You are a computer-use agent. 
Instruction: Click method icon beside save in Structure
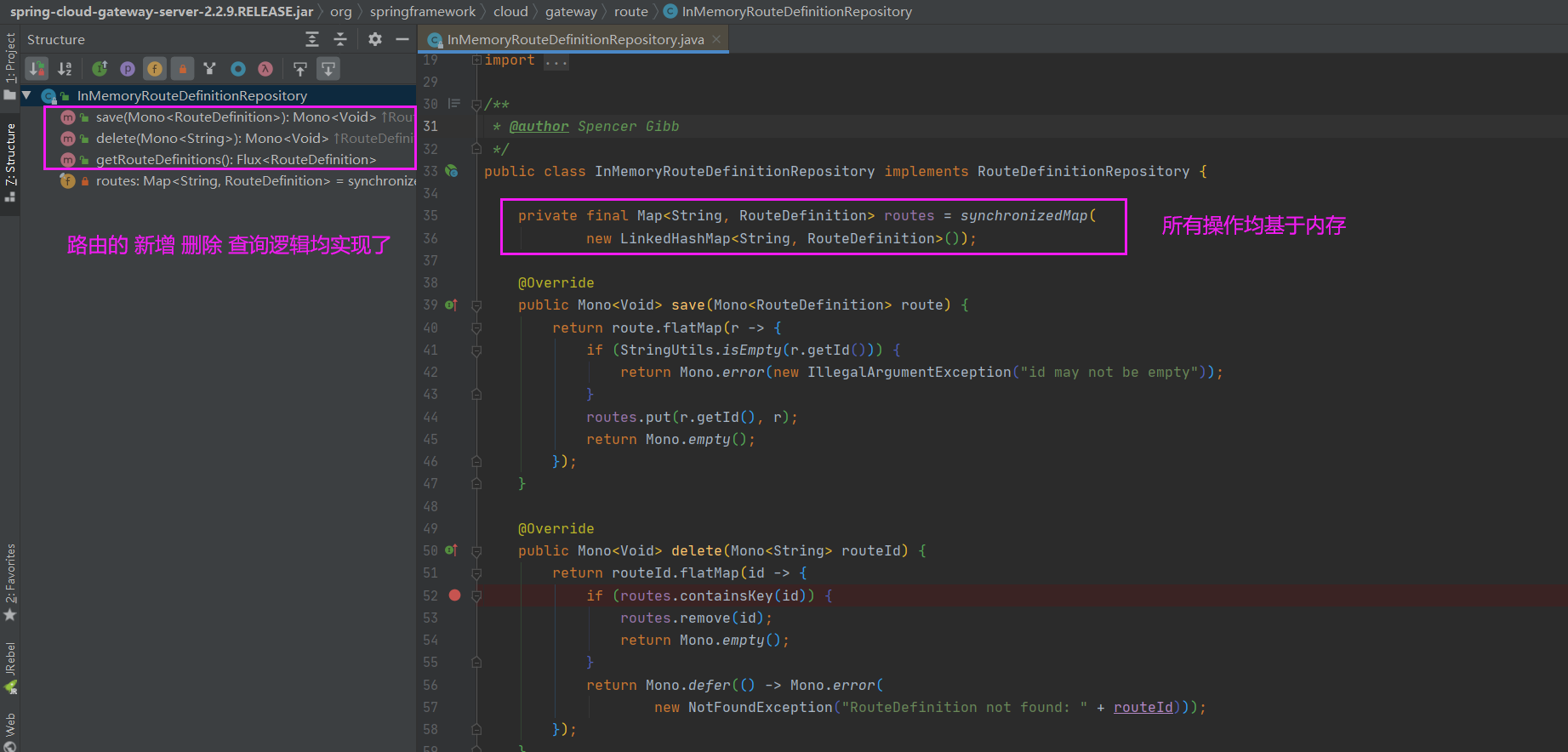pyautogui.click(x=68, y=117)
